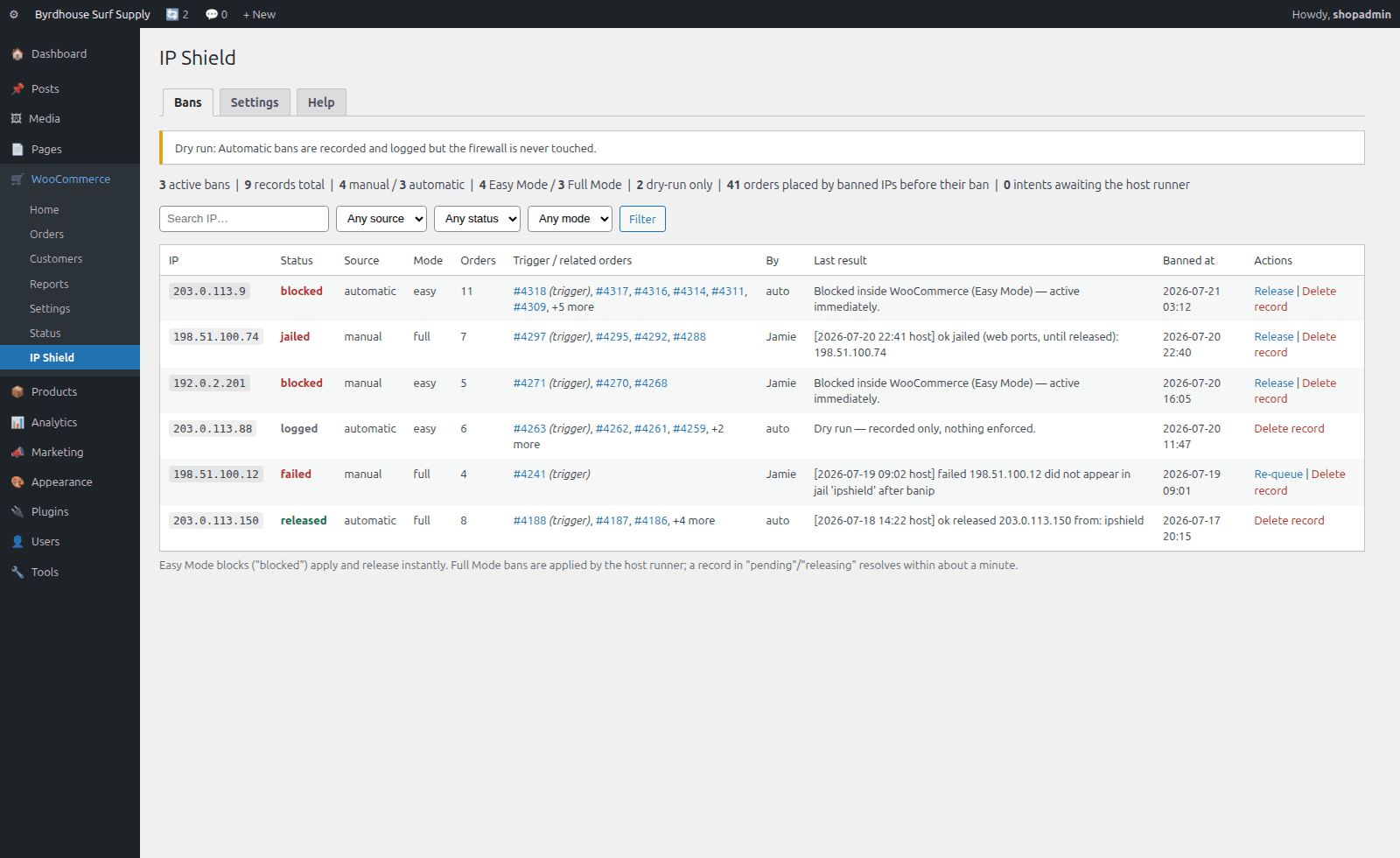Click the Posts pin icon

point(17,89)
